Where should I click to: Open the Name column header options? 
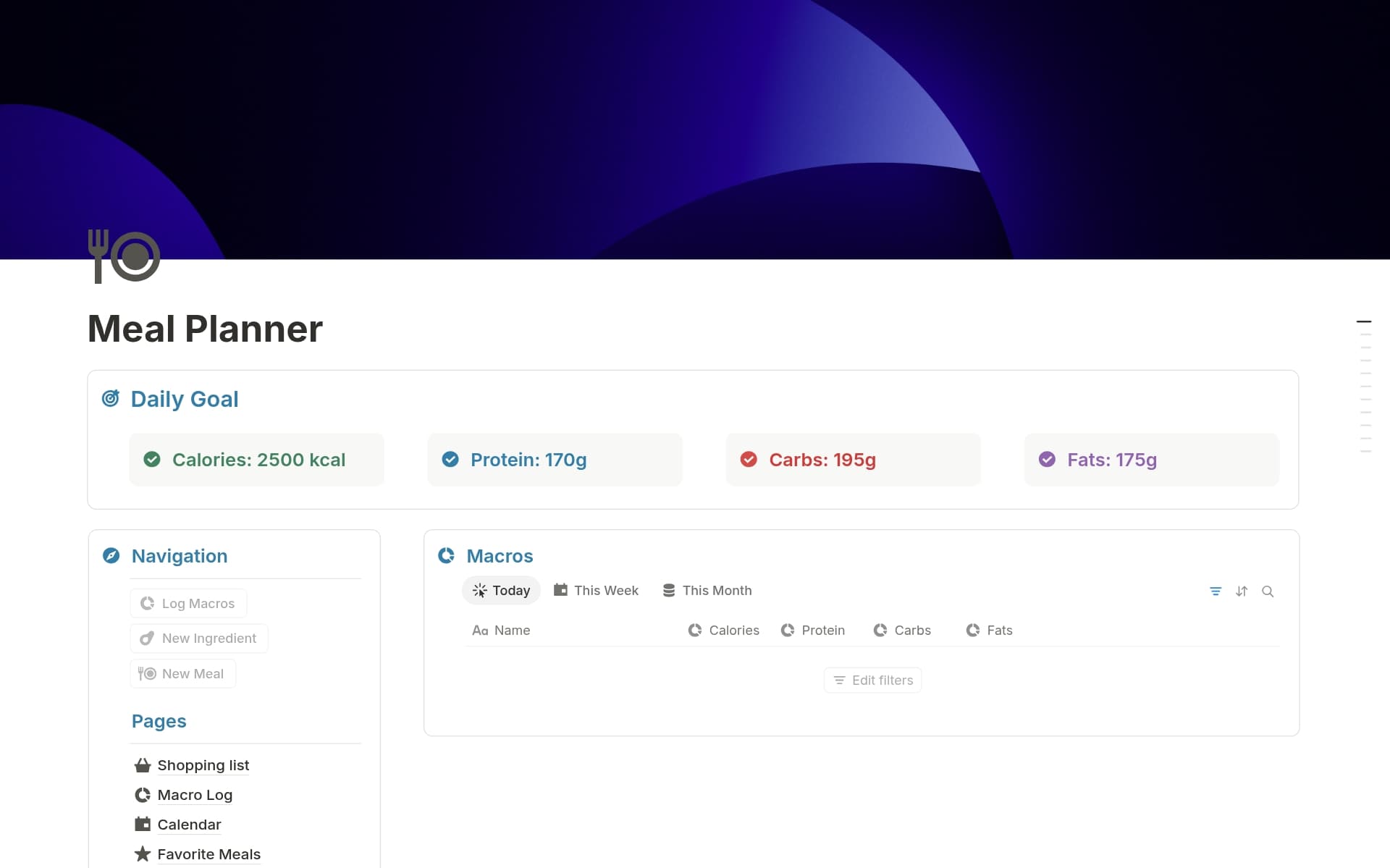[x=501, y=630]
